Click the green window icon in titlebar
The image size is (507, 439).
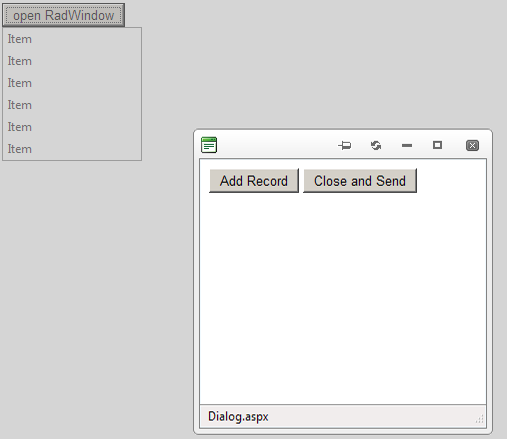coord(209,145)
